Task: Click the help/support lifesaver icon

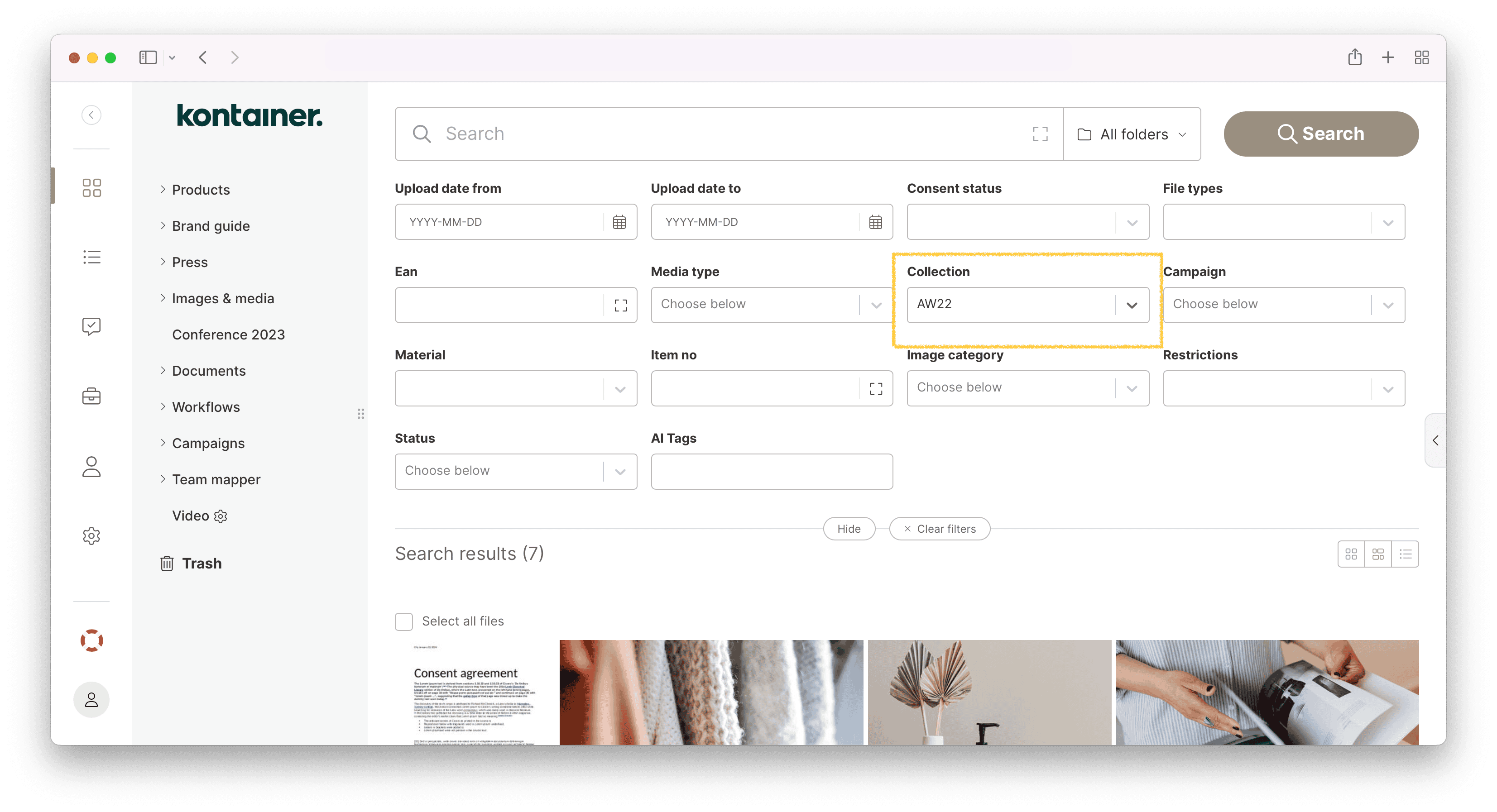Action: click(92, 641)
